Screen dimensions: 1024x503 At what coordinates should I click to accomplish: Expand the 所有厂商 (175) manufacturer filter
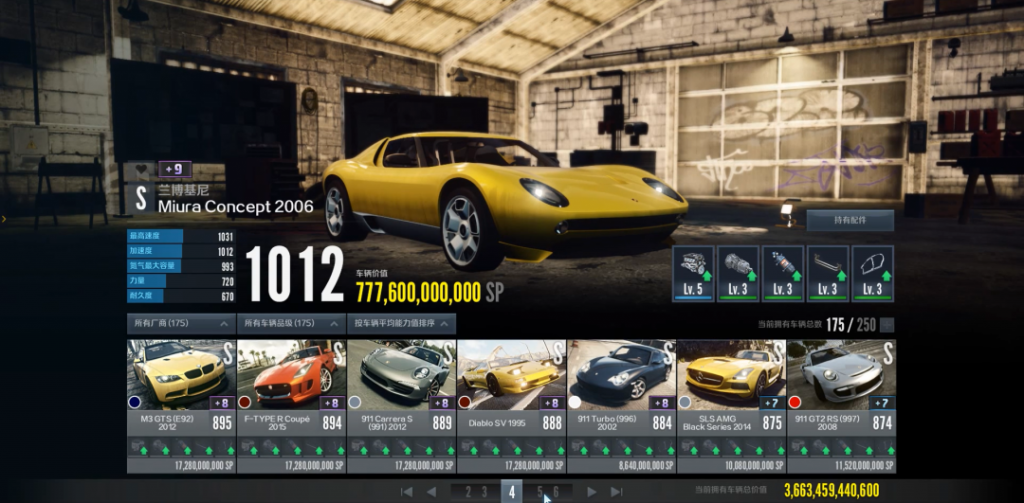pyautogui.click(x=181, y=323)
